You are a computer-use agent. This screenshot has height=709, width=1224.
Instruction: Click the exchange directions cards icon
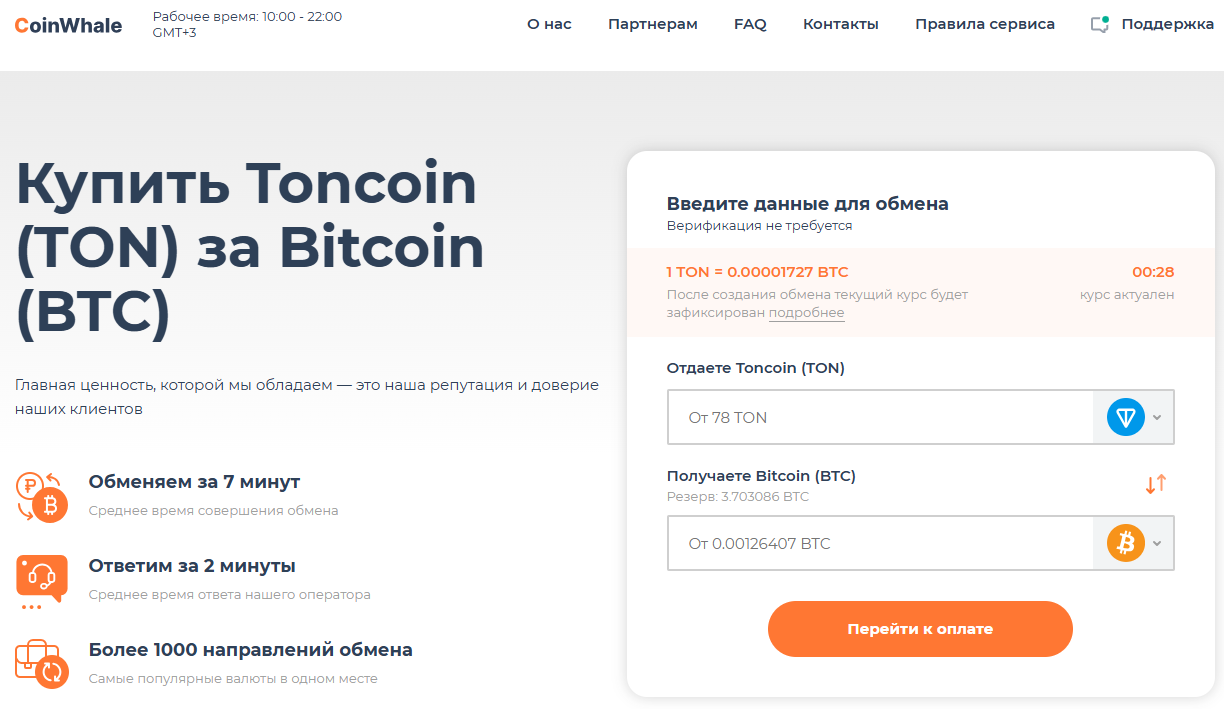[x=40, y=663]
